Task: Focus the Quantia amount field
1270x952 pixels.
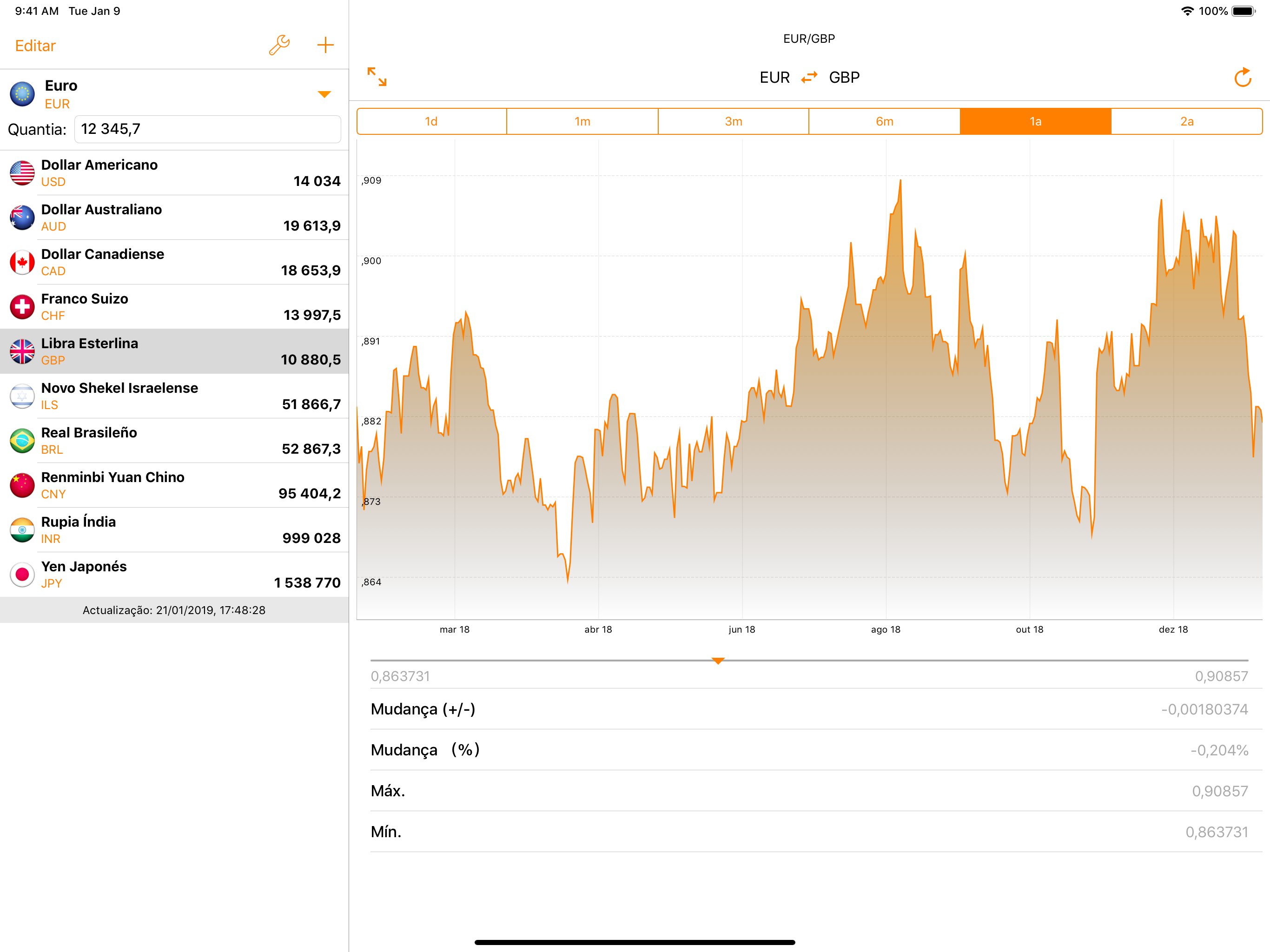Action: 207,129
